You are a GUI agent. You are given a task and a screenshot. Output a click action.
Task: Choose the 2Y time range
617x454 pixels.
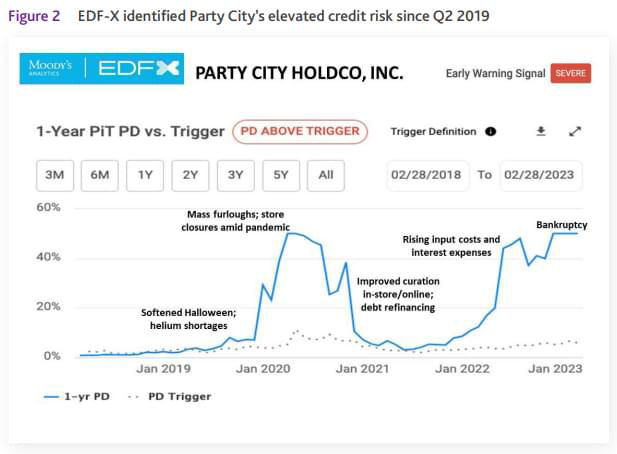click(x=190, y=175)
